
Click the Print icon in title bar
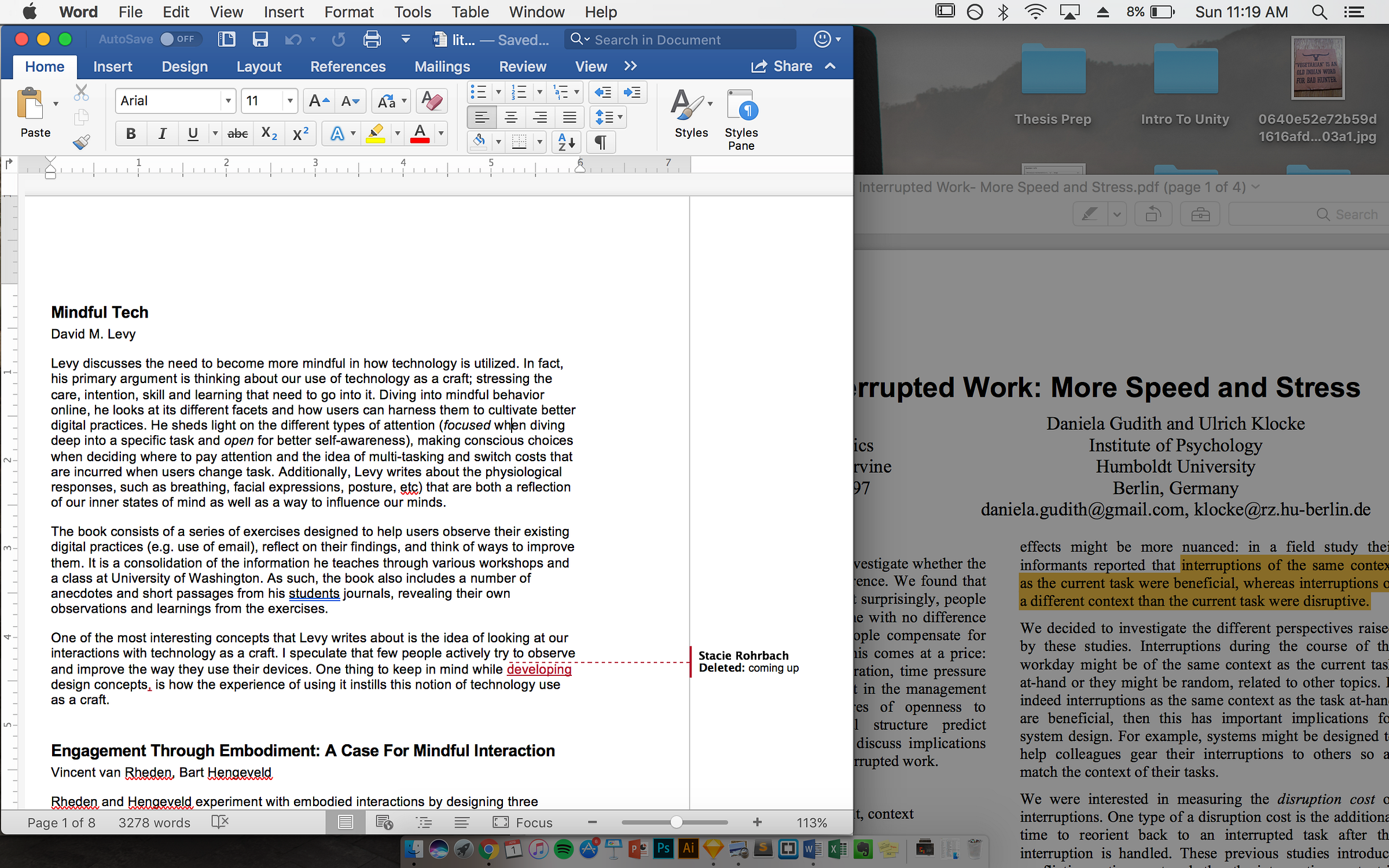pos(372,39)
